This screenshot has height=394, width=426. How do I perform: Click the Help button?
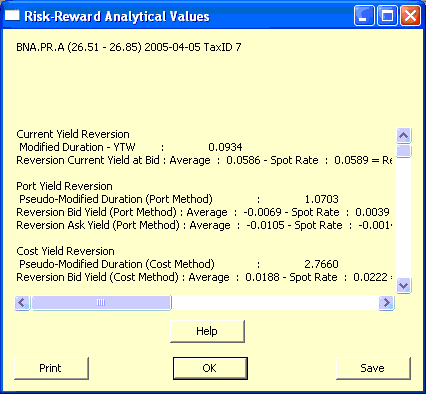click(207, 331)
